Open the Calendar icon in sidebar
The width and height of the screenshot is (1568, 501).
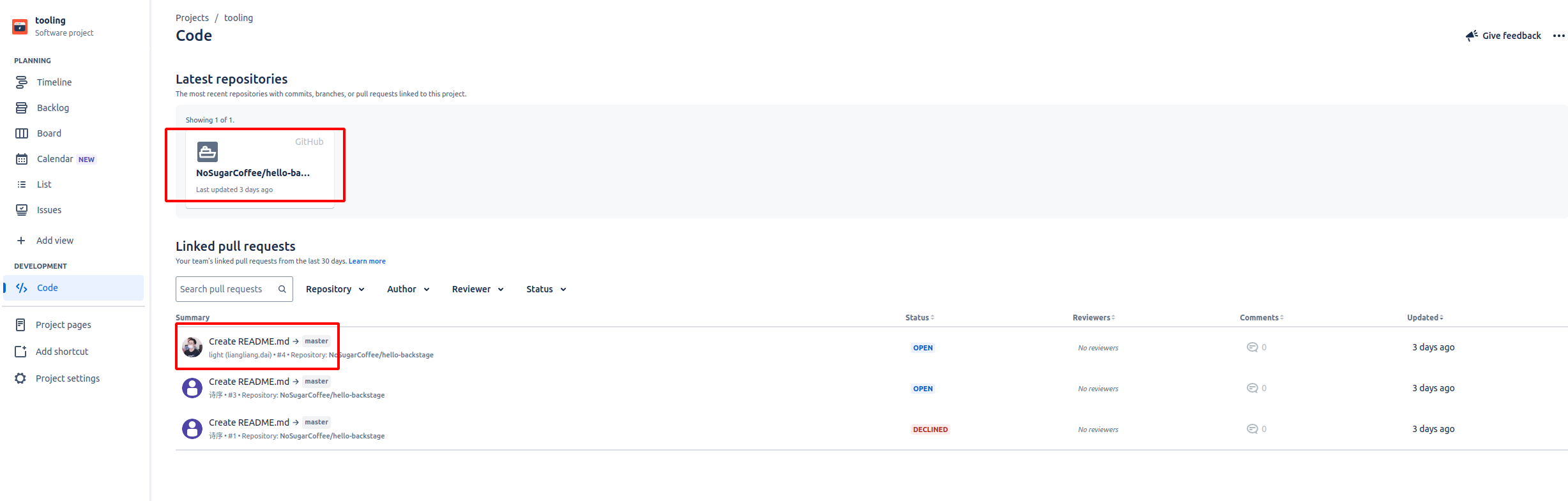pyautogui.click(x=22, y=159)
